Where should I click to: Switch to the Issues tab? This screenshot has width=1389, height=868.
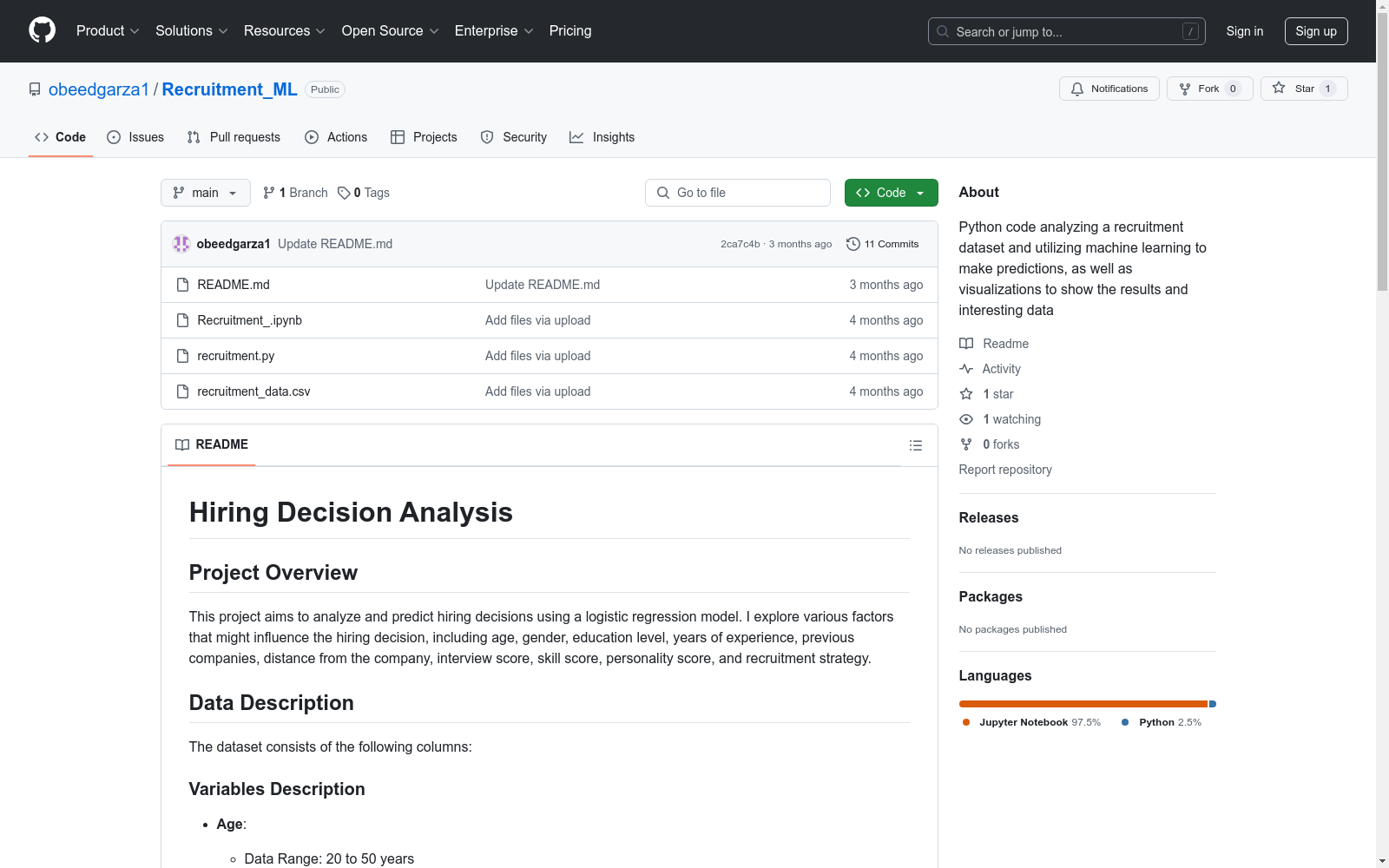pyautogui.click(x=135, y=137)
